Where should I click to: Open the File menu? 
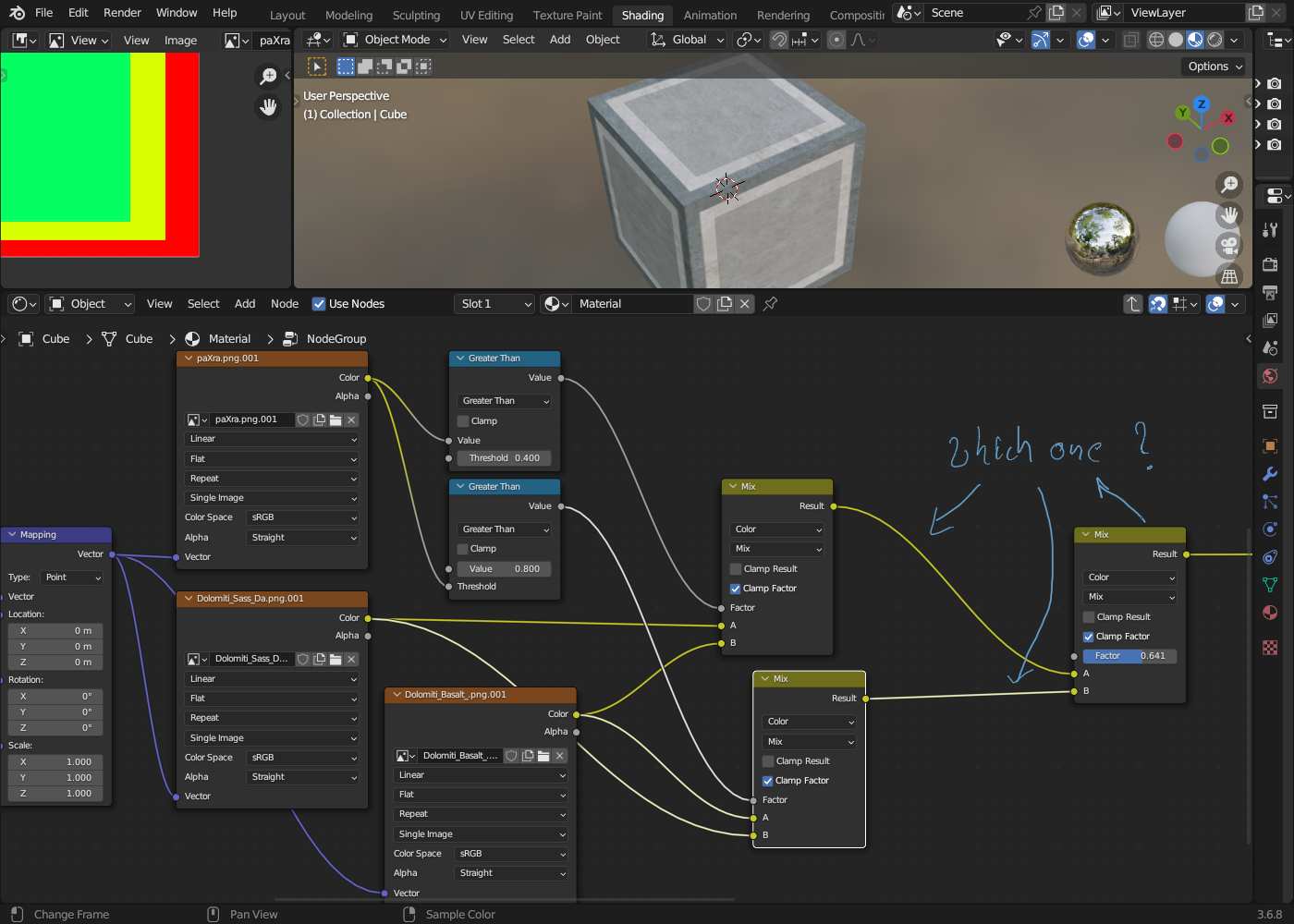(x=43, y=13)
